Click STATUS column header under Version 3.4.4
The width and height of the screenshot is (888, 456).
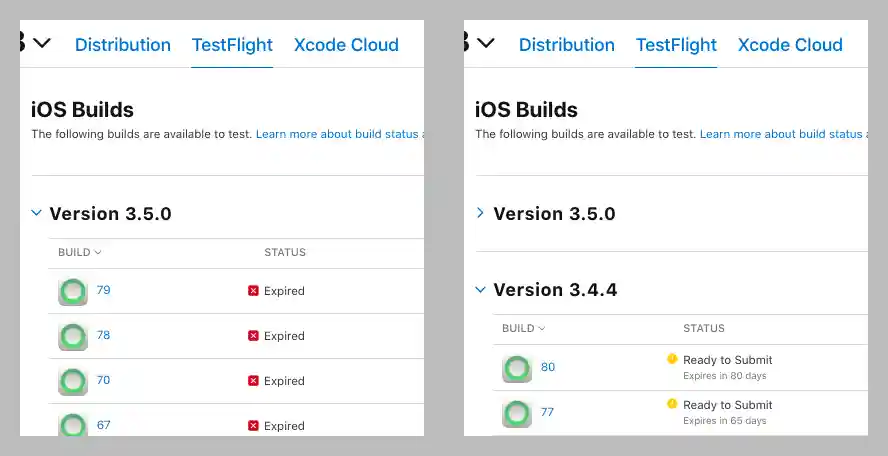(x=704, y=328)
